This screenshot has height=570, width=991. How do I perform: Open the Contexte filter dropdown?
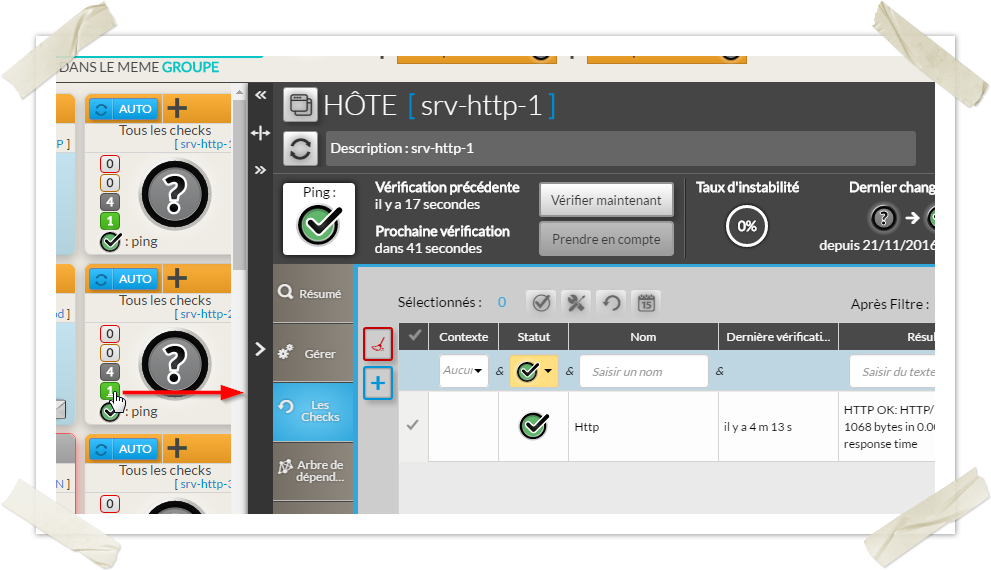463,370
